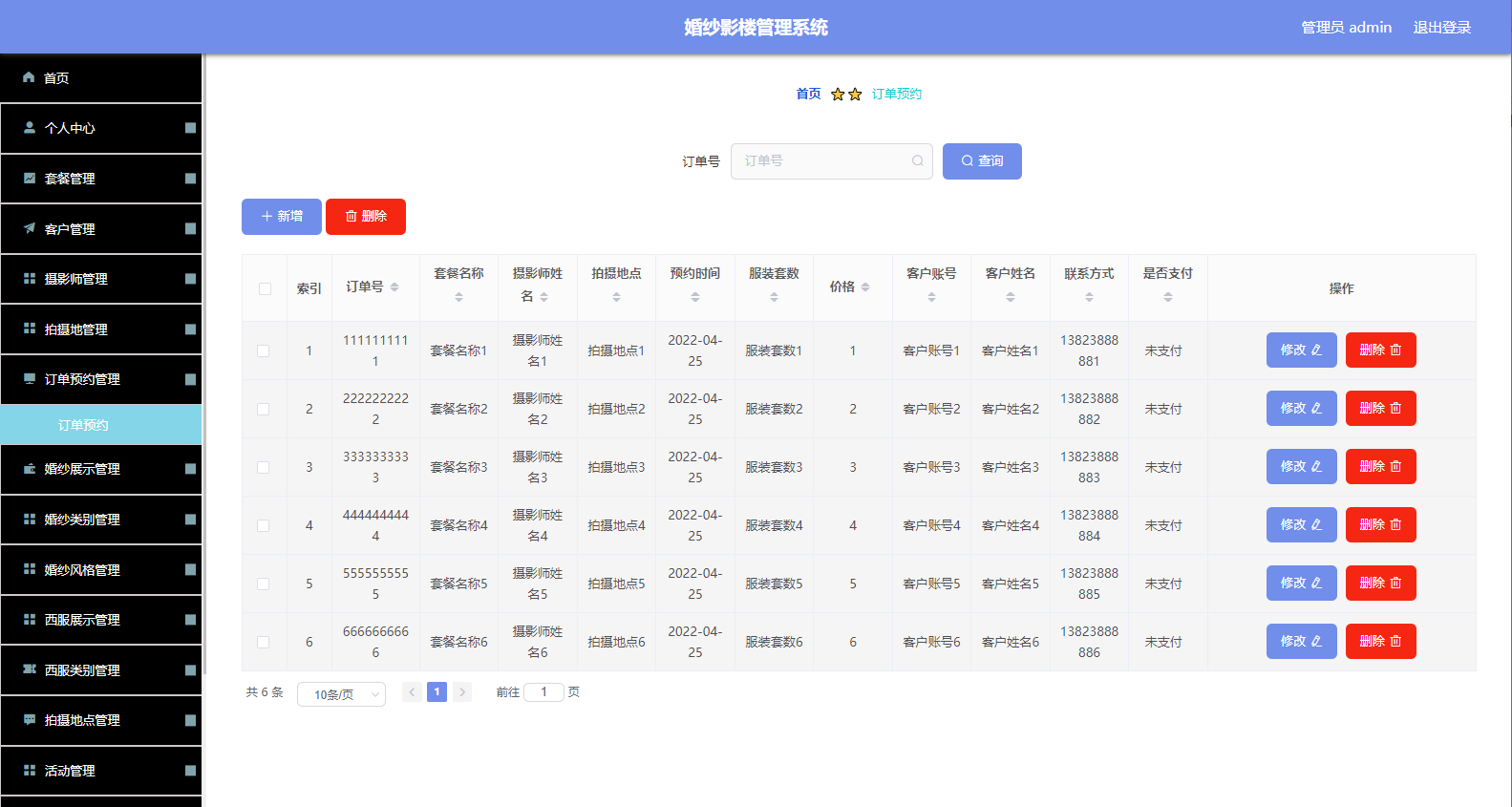Sort by 是否支付 column arrows

(1168, 297)
